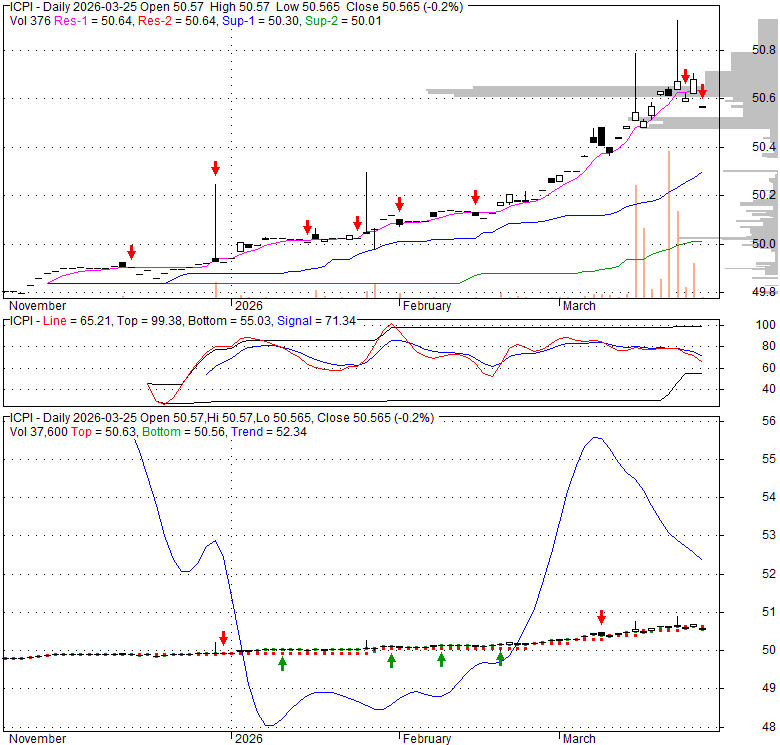The height and width of the screenshot is (745, 780).
Task: Click the 49 label on bottom chart axis
Action: [769, 688]
